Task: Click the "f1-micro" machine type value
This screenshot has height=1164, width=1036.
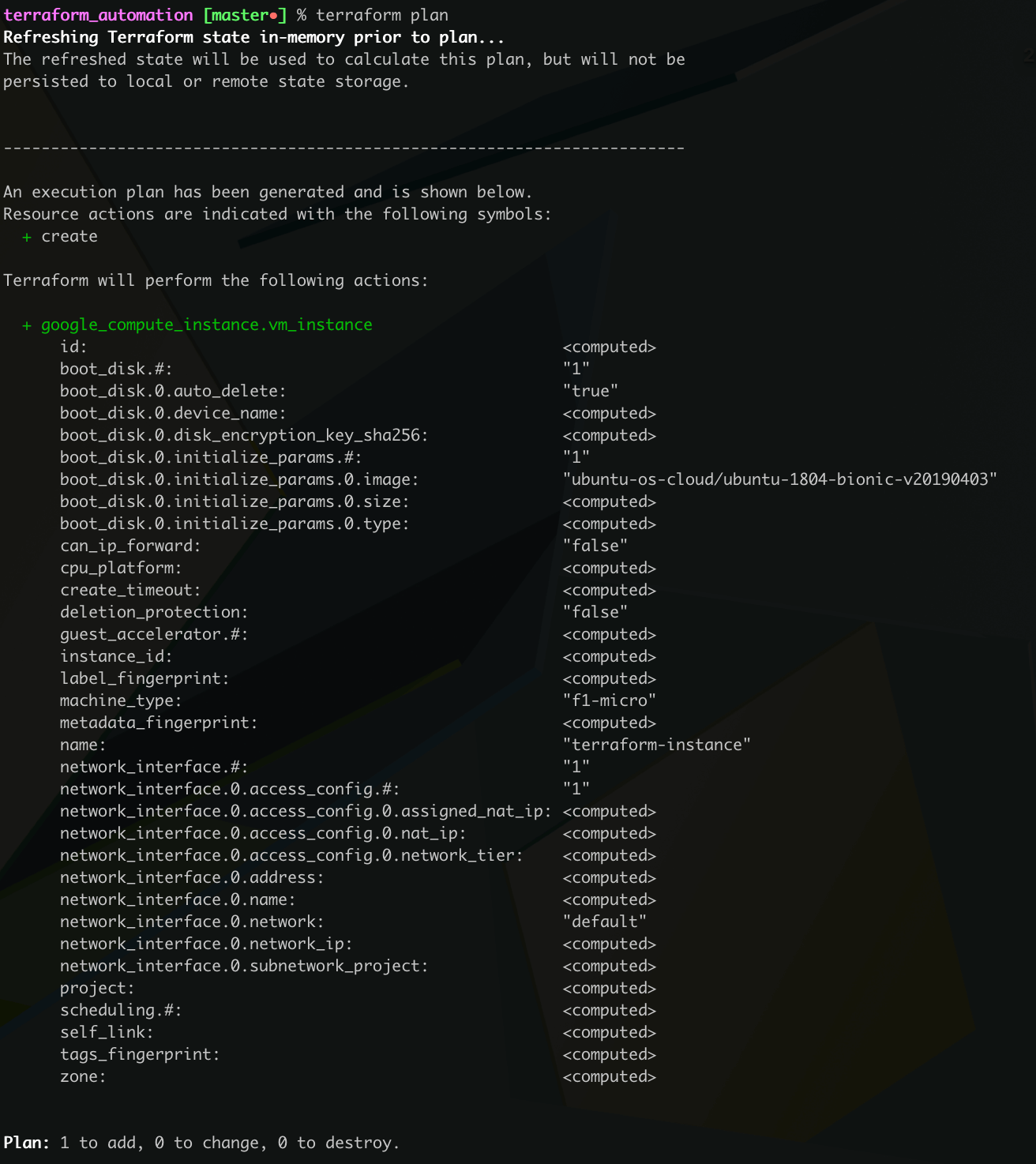Action: click(x=609, y=700)
